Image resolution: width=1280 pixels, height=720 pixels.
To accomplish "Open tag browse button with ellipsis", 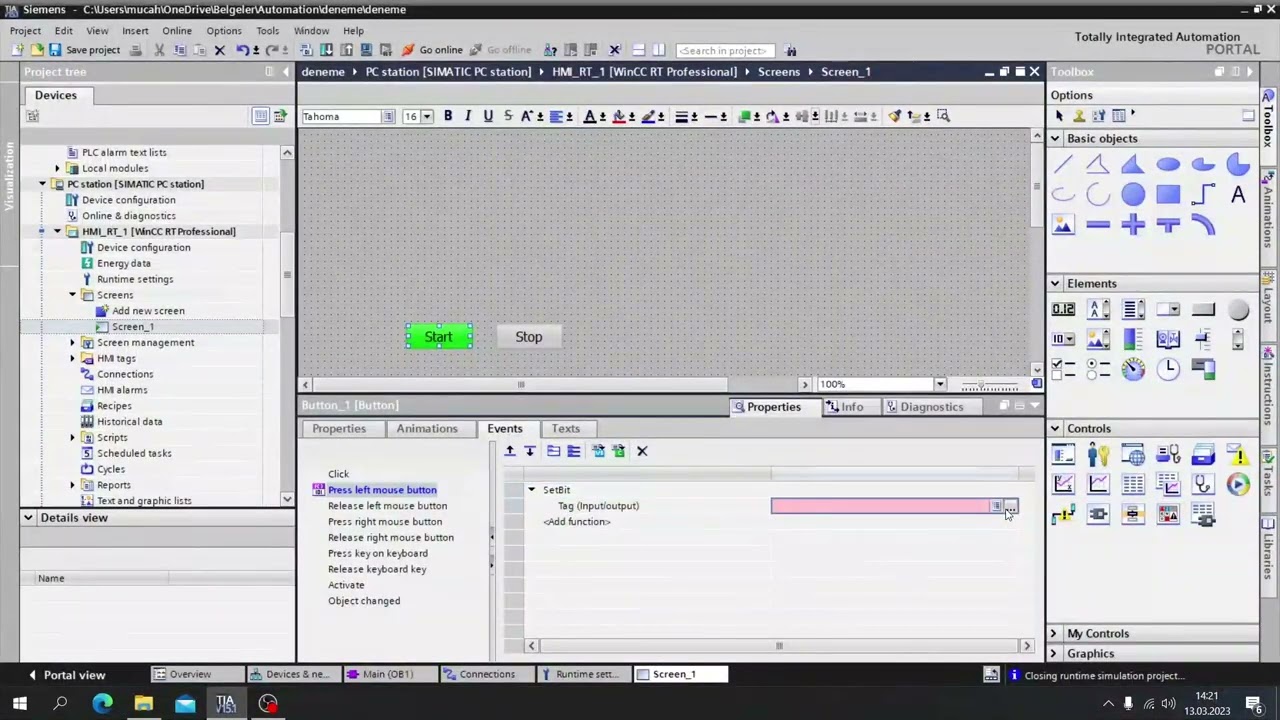I will [1010, 506].
